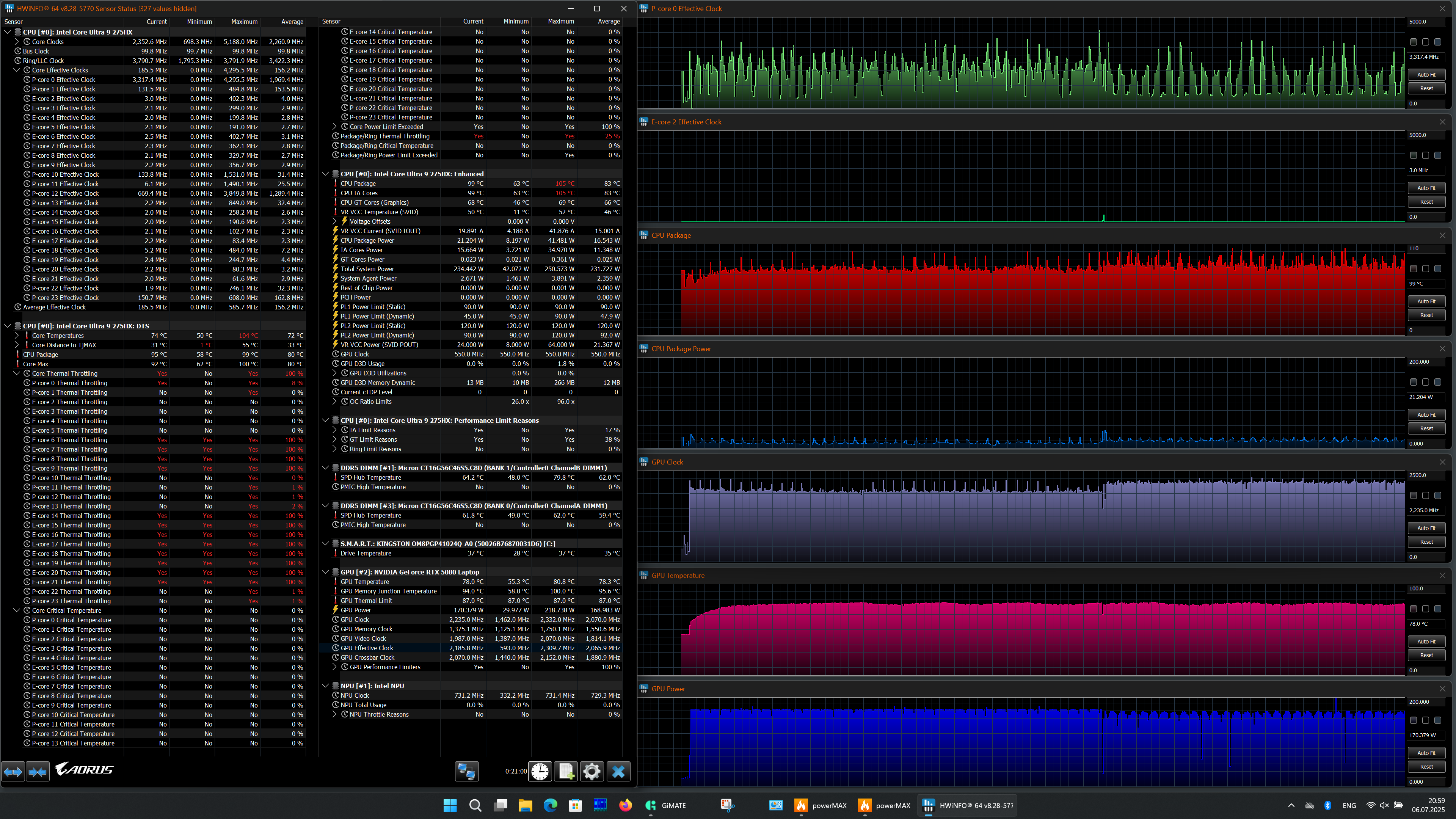Viewport: 1456px width, 819px height.
Task: Open sensor settings gear icon
Action: tap(592, 771)
